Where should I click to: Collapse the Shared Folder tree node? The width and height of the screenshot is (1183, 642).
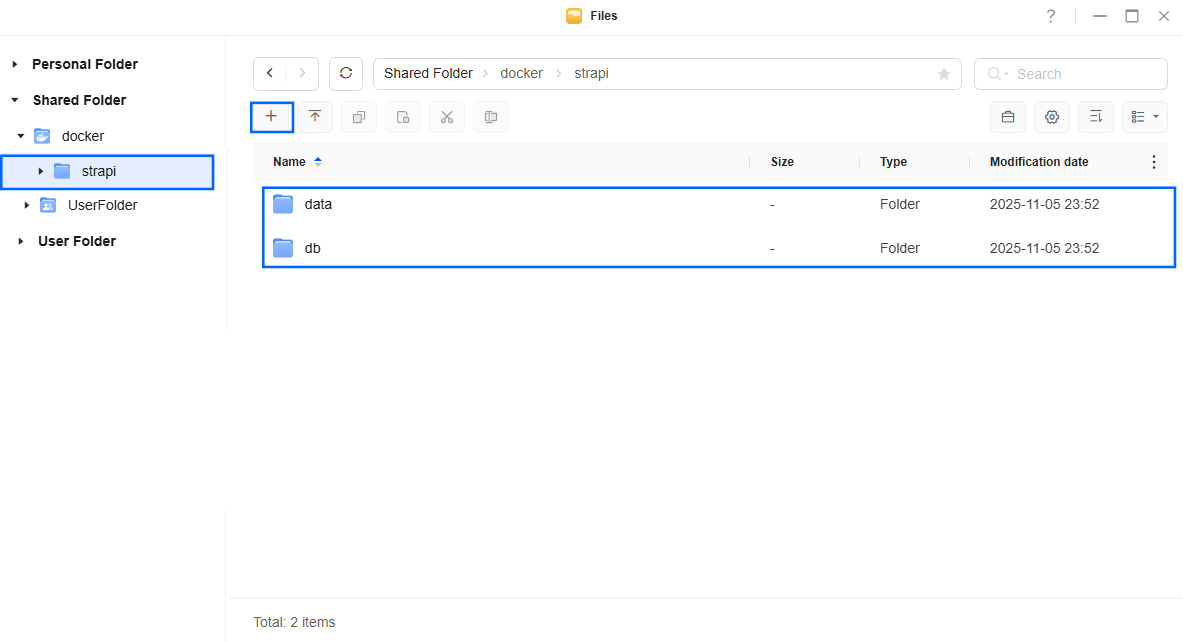pyautogui.click(x=15, y=100)
